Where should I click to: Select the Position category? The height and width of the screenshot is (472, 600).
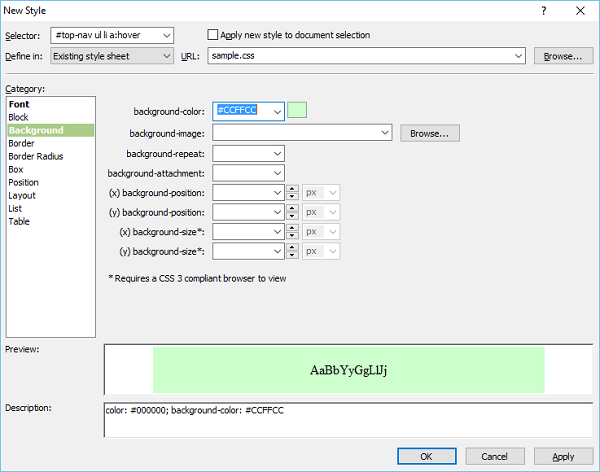click(24, 182)
